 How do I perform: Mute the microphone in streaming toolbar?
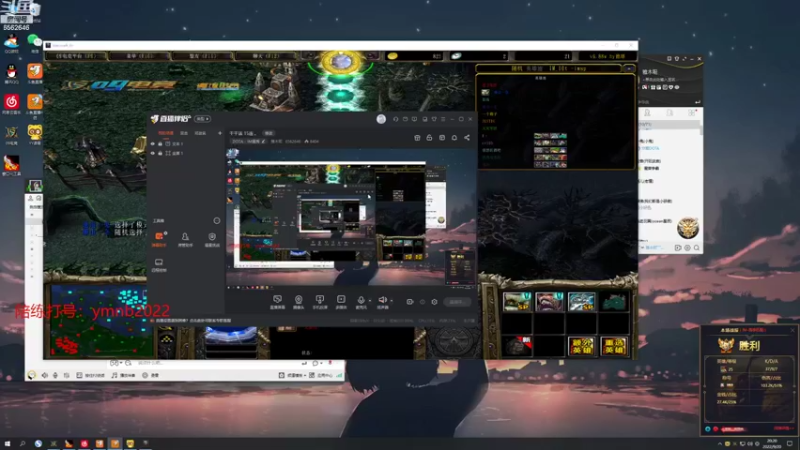tap(361, 301)
